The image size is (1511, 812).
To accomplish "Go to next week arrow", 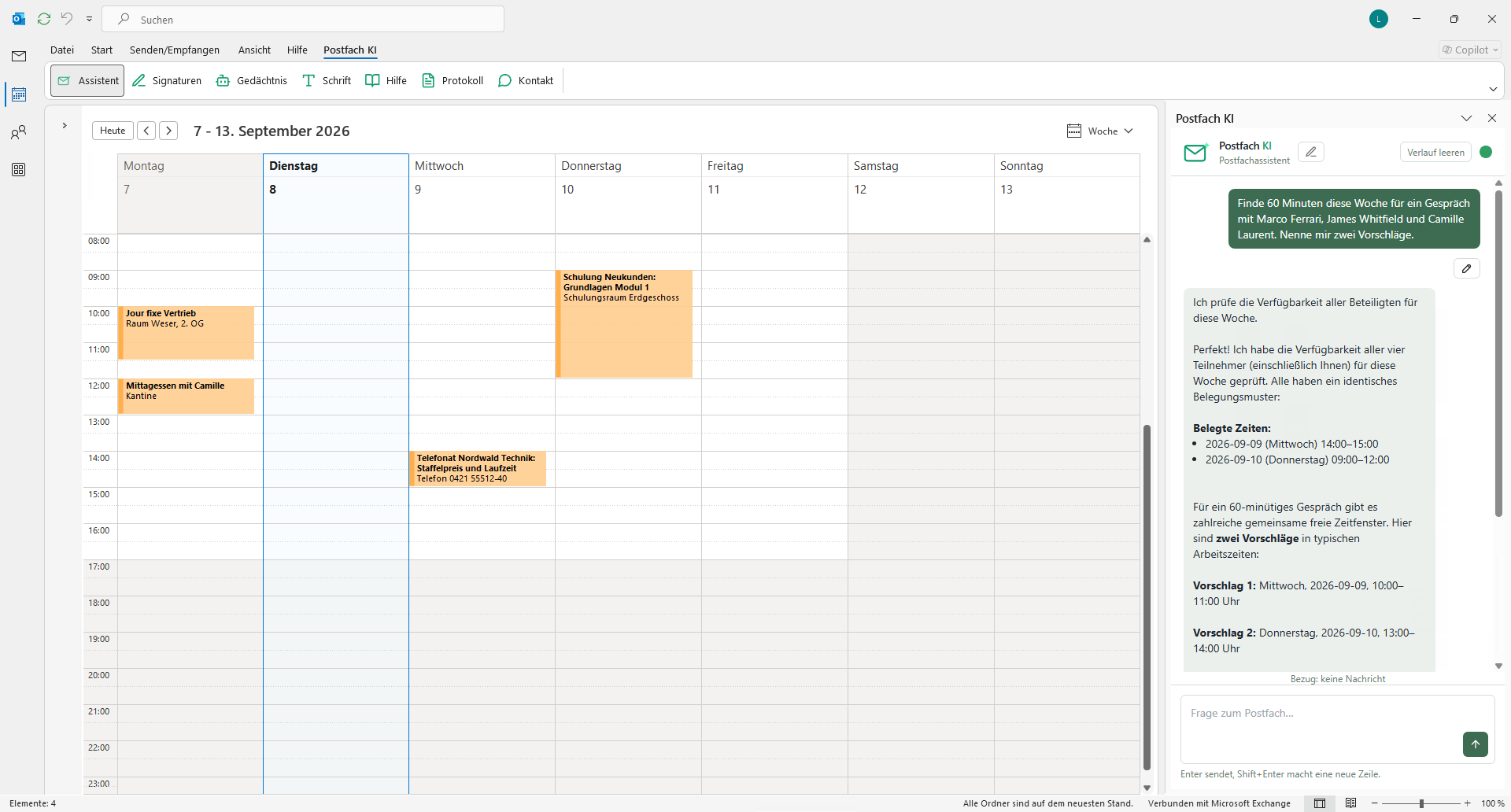I will point(168,131).
